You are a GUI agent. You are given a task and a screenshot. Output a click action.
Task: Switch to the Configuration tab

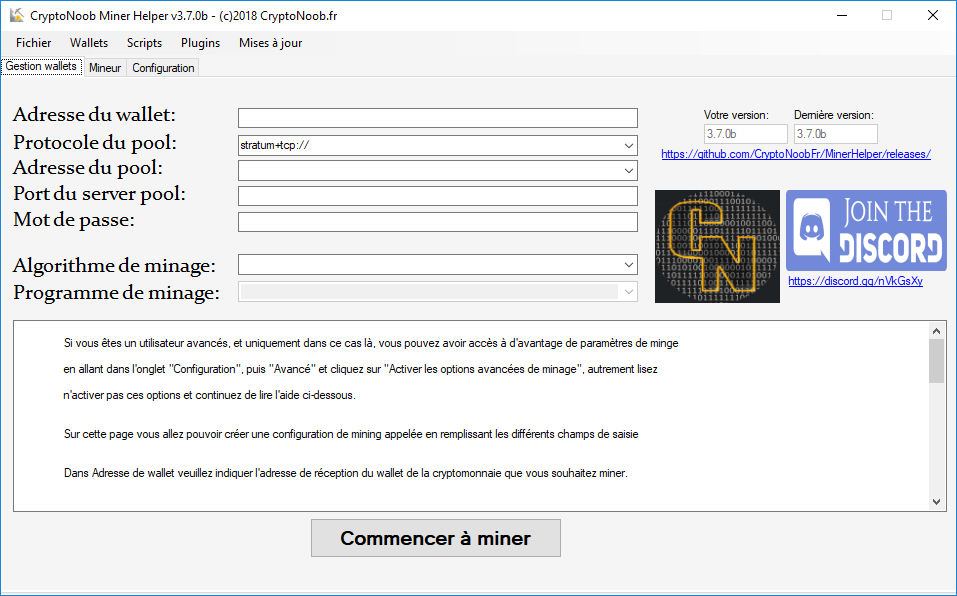point(164,68)
